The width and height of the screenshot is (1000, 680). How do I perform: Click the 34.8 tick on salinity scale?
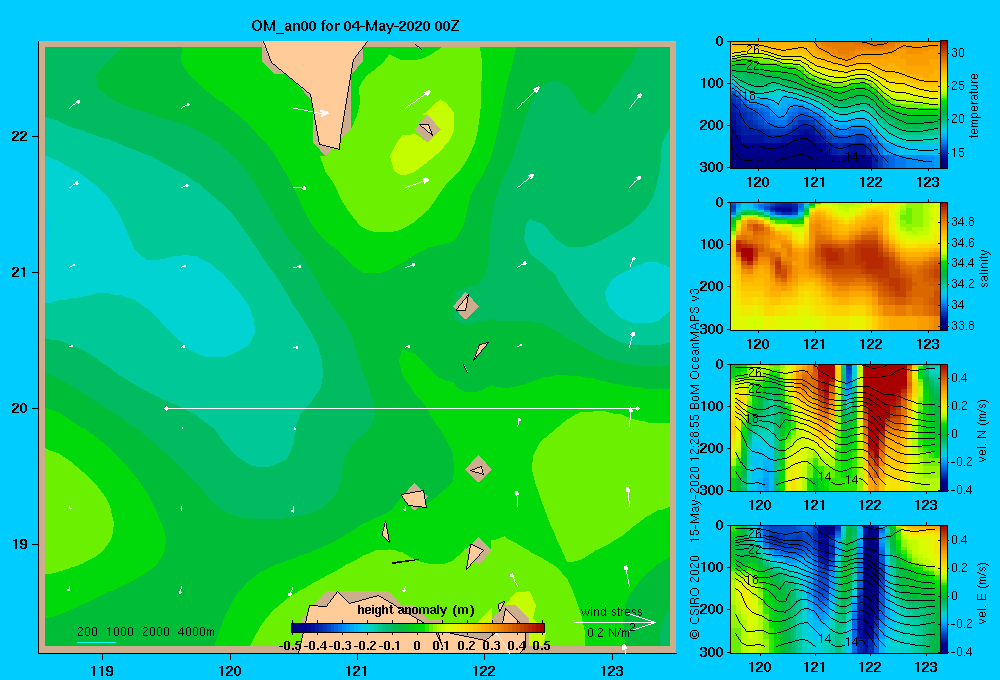pos(962,222)
